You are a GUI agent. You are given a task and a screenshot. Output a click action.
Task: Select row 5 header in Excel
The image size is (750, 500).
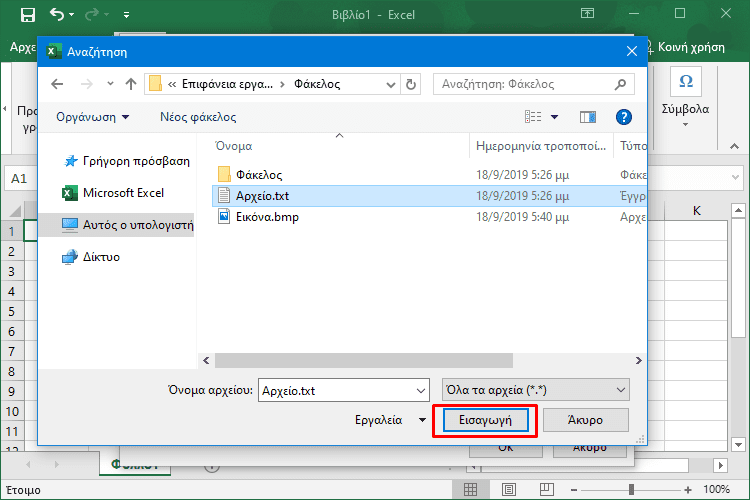tap(11, 311)
